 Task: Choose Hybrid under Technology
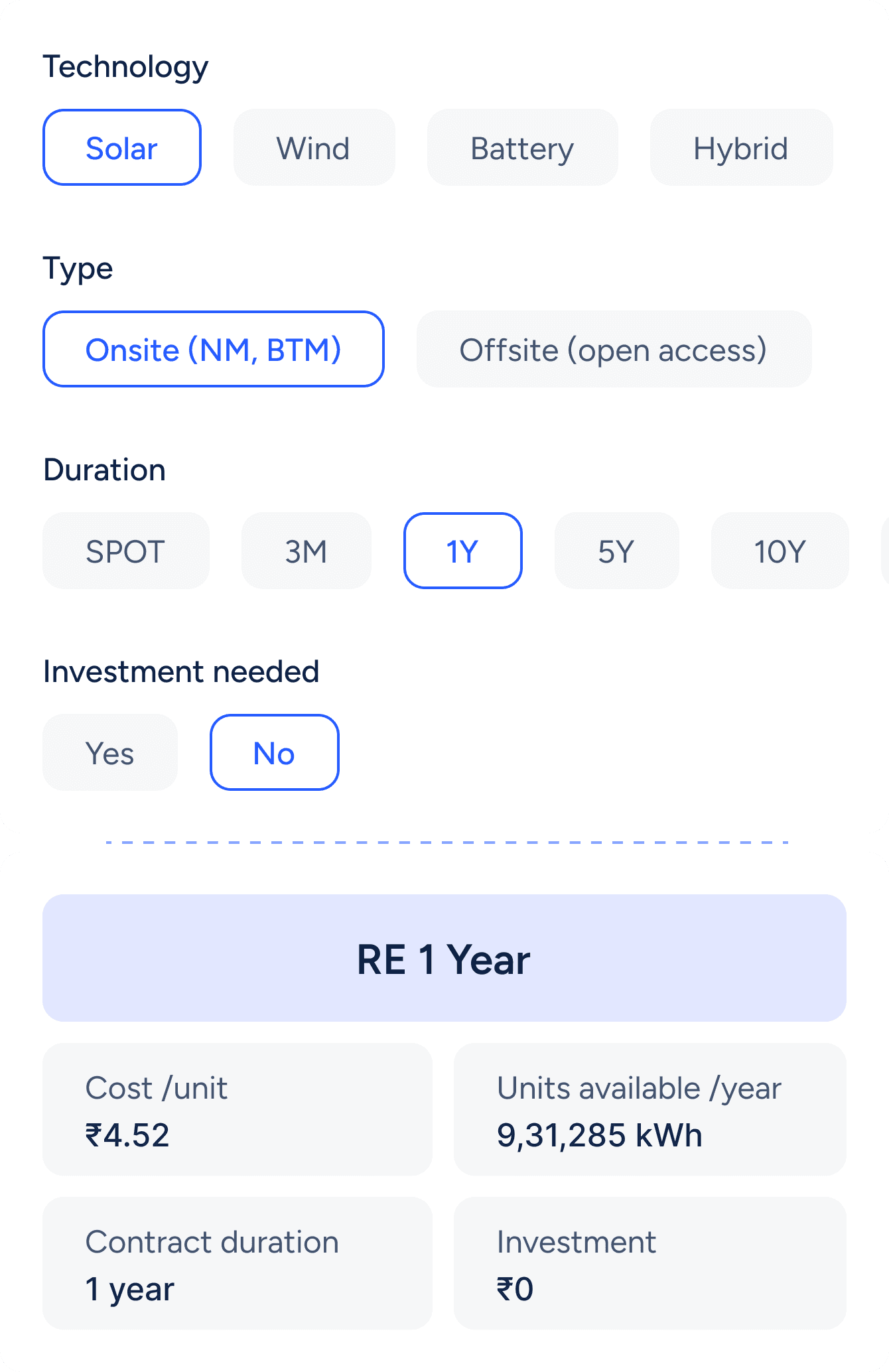(x=741, y=147)
